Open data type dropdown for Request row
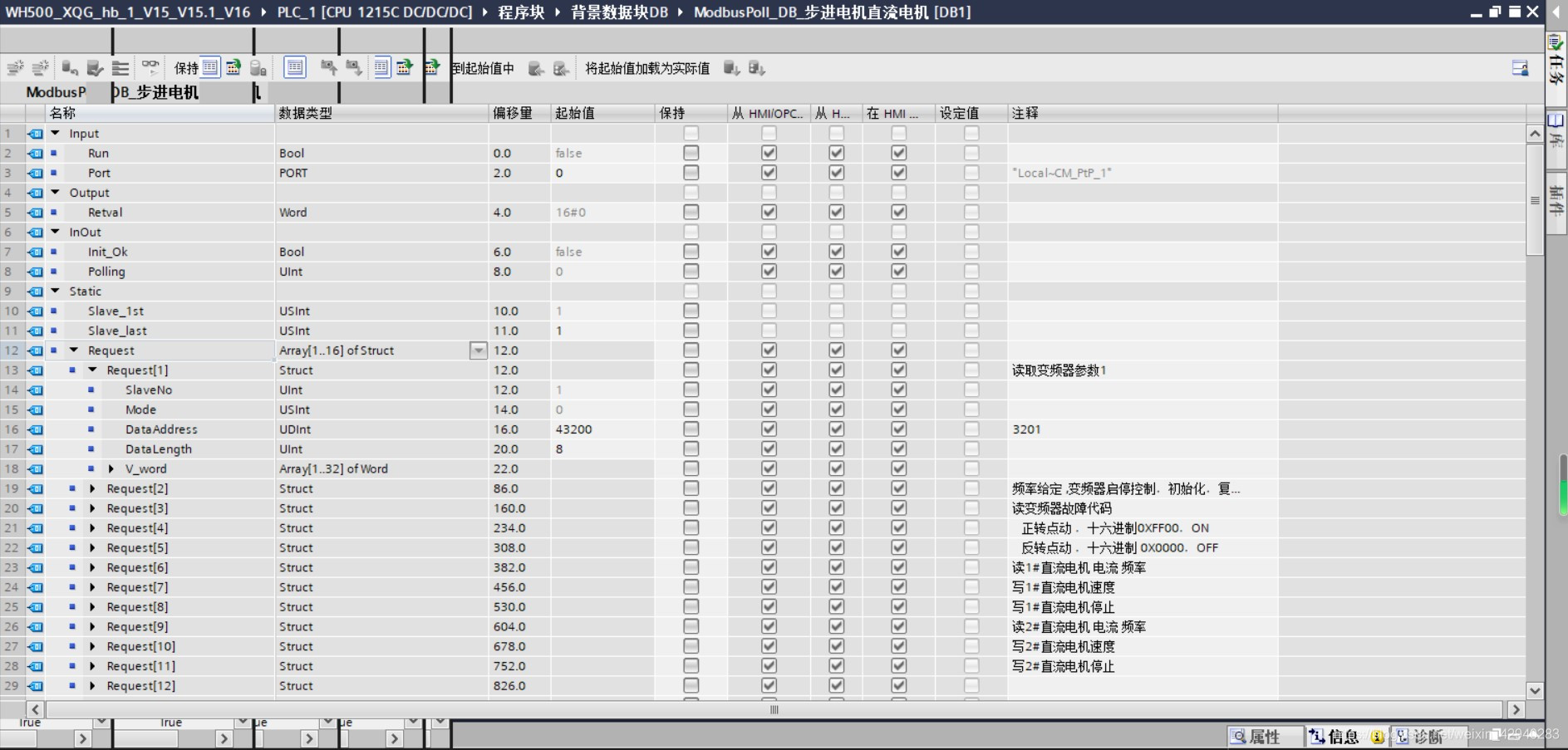1568x750 pixels. pyautogui.click(x=479, y=350)
